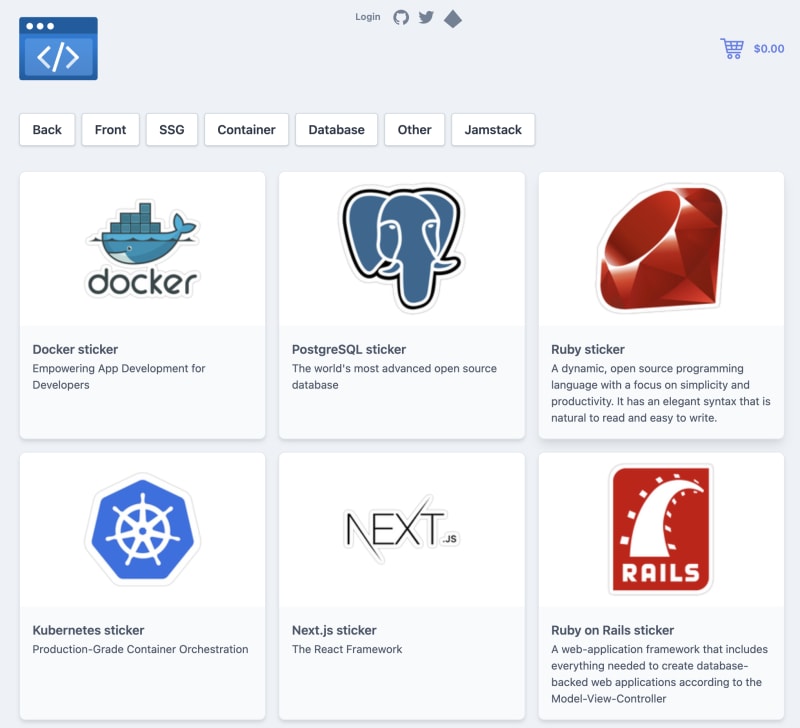Viewport: 800px width, 728px height.
Task: Filter by Database category
Action: (x=336, y=130)
